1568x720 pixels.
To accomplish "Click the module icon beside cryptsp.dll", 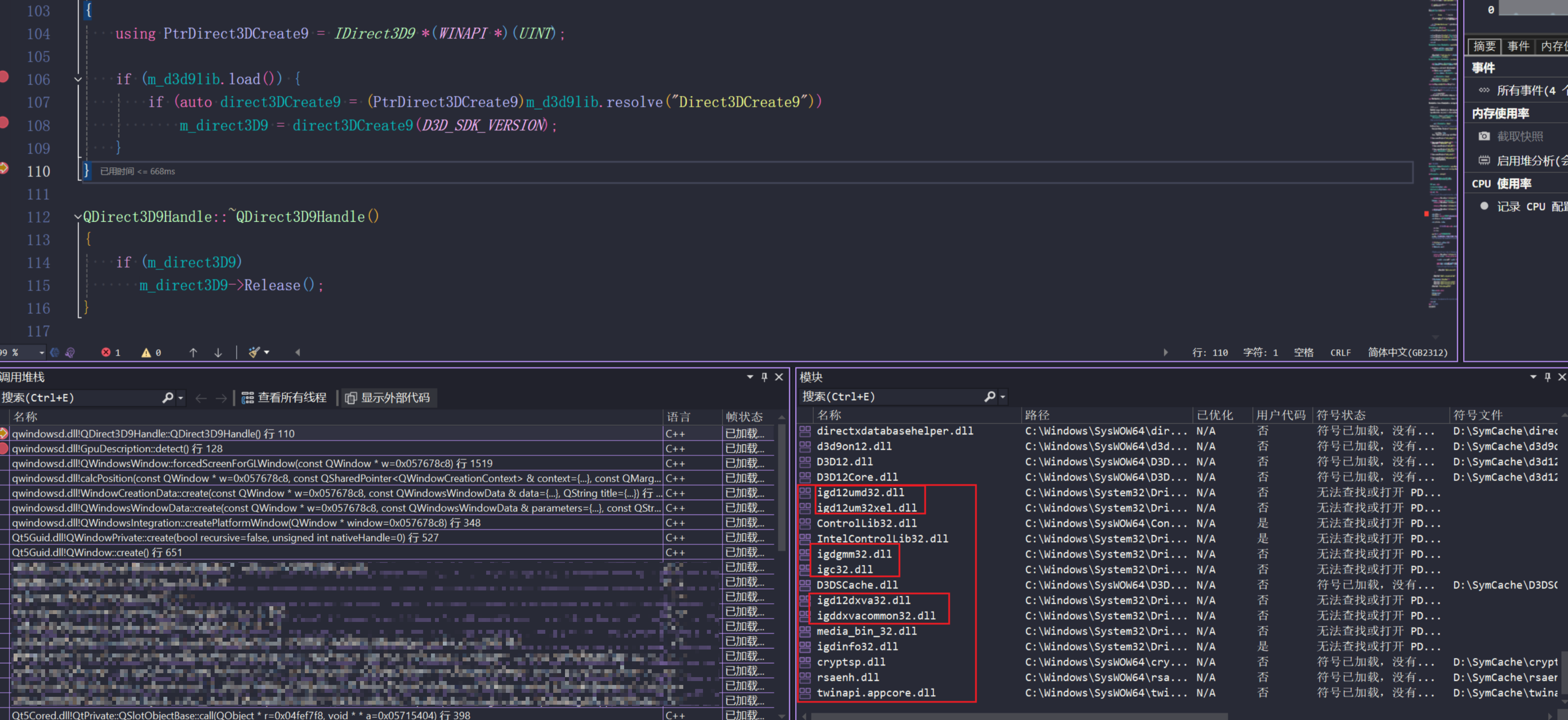I will [805, 662].
